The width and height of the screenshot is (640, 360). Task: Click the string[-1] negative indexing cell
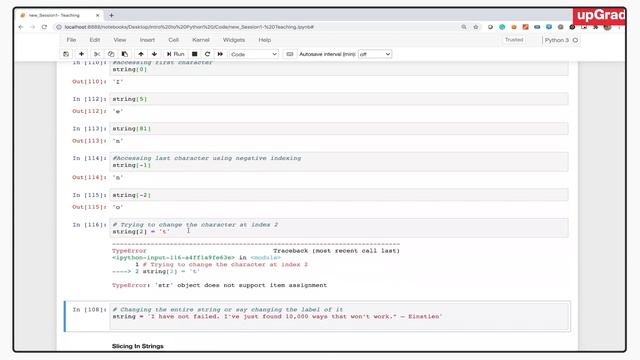click(339, 162)
